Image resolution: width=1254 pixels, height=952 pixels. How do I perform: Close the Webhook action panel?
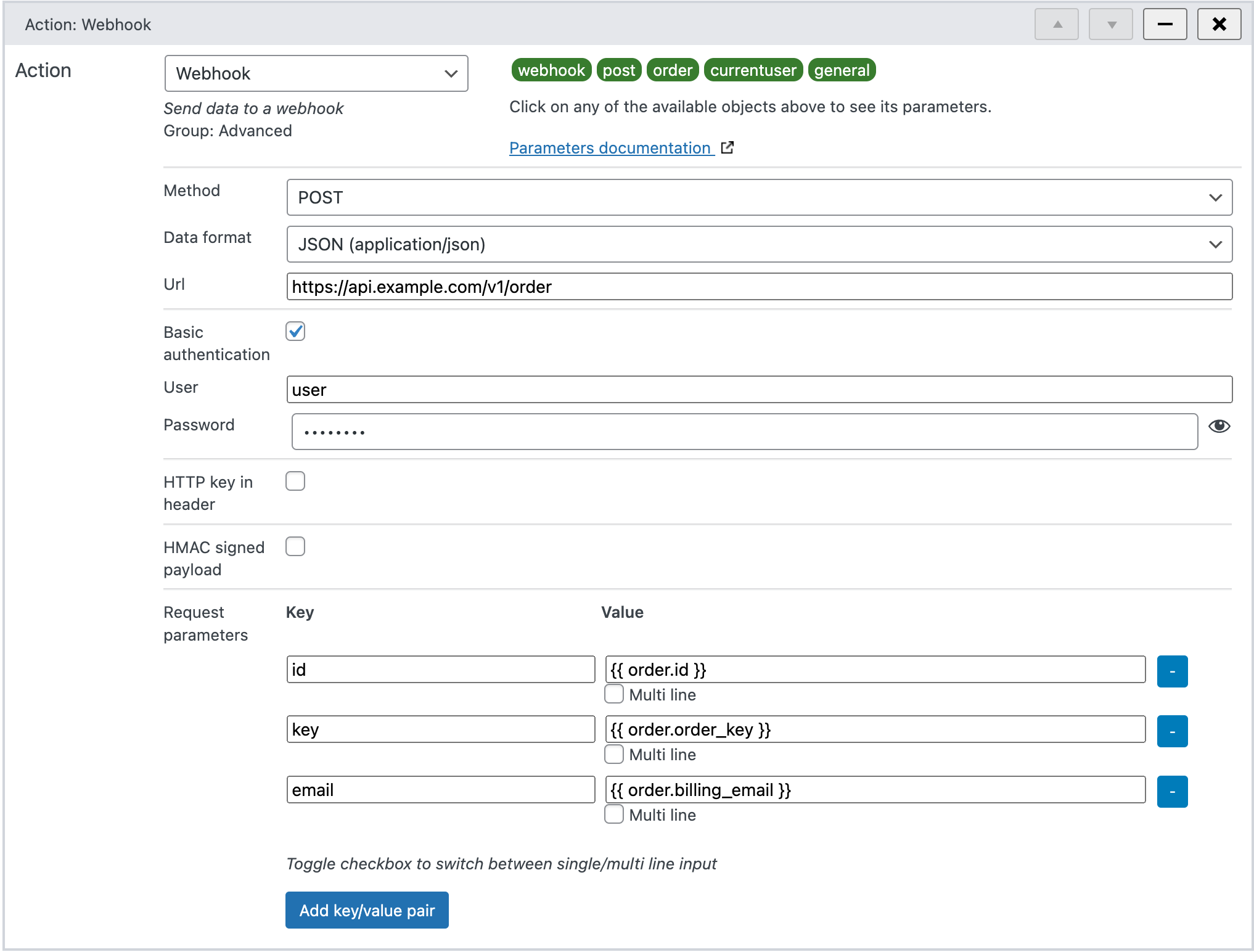pos(1219,24)
